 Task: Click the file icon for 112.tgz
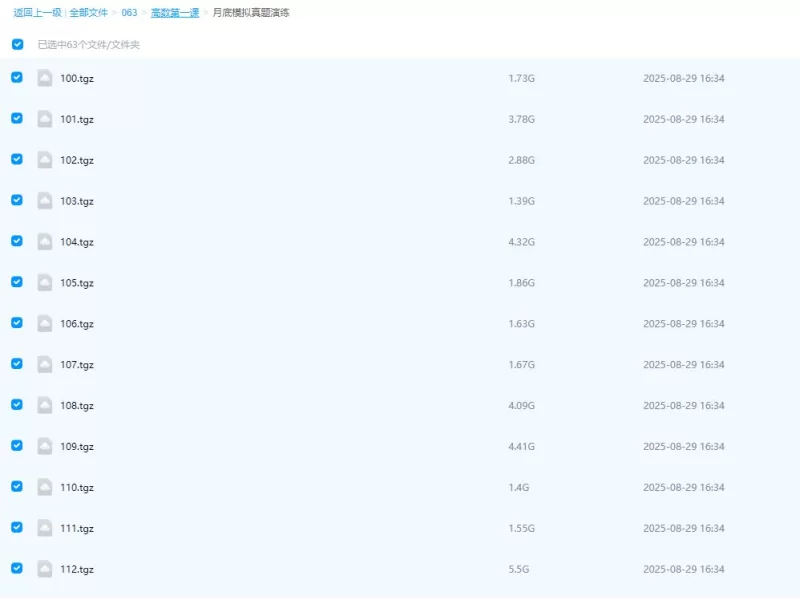[x=45, y=568]
